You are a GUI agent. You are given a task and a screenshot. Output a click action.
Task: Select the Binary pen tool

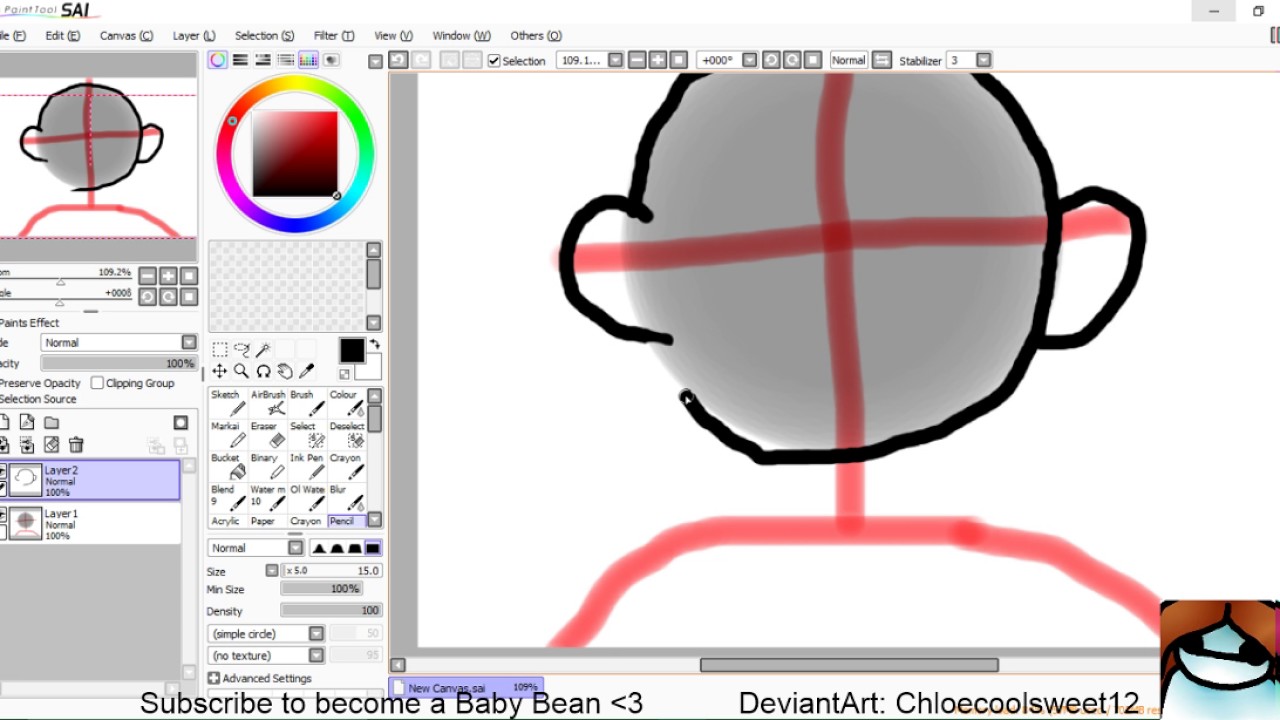click(x=267, y=467)
